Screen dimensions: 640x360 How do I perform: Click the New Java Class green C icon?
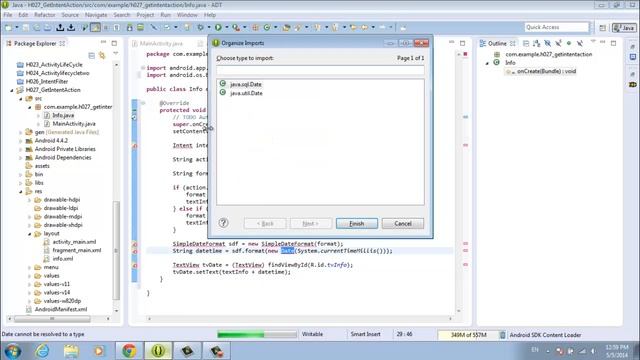pyautogui.click(x=267, y=27)
